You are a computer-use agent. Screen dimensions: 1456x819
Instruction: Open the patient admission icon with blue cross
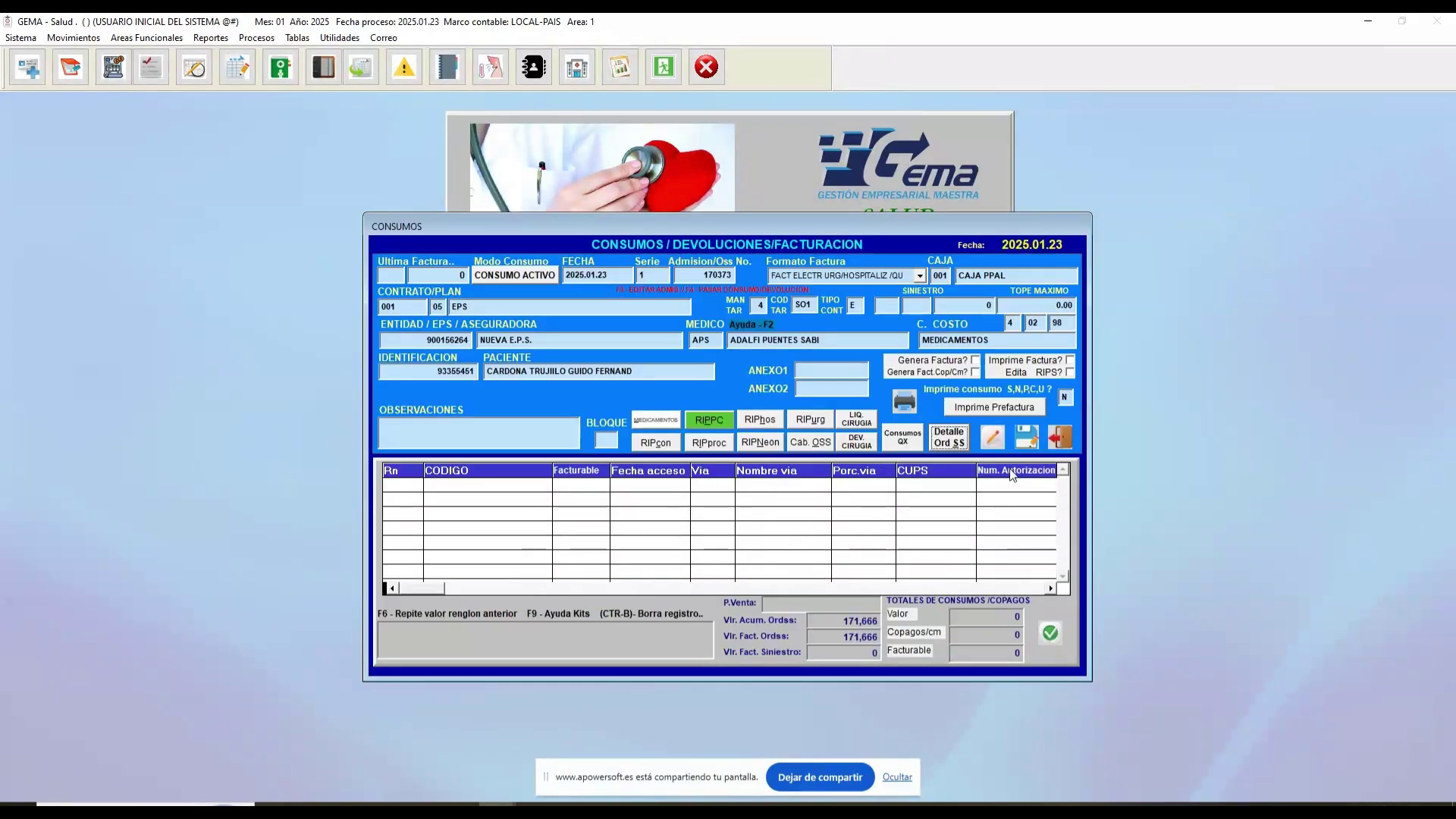click(28, 67)
